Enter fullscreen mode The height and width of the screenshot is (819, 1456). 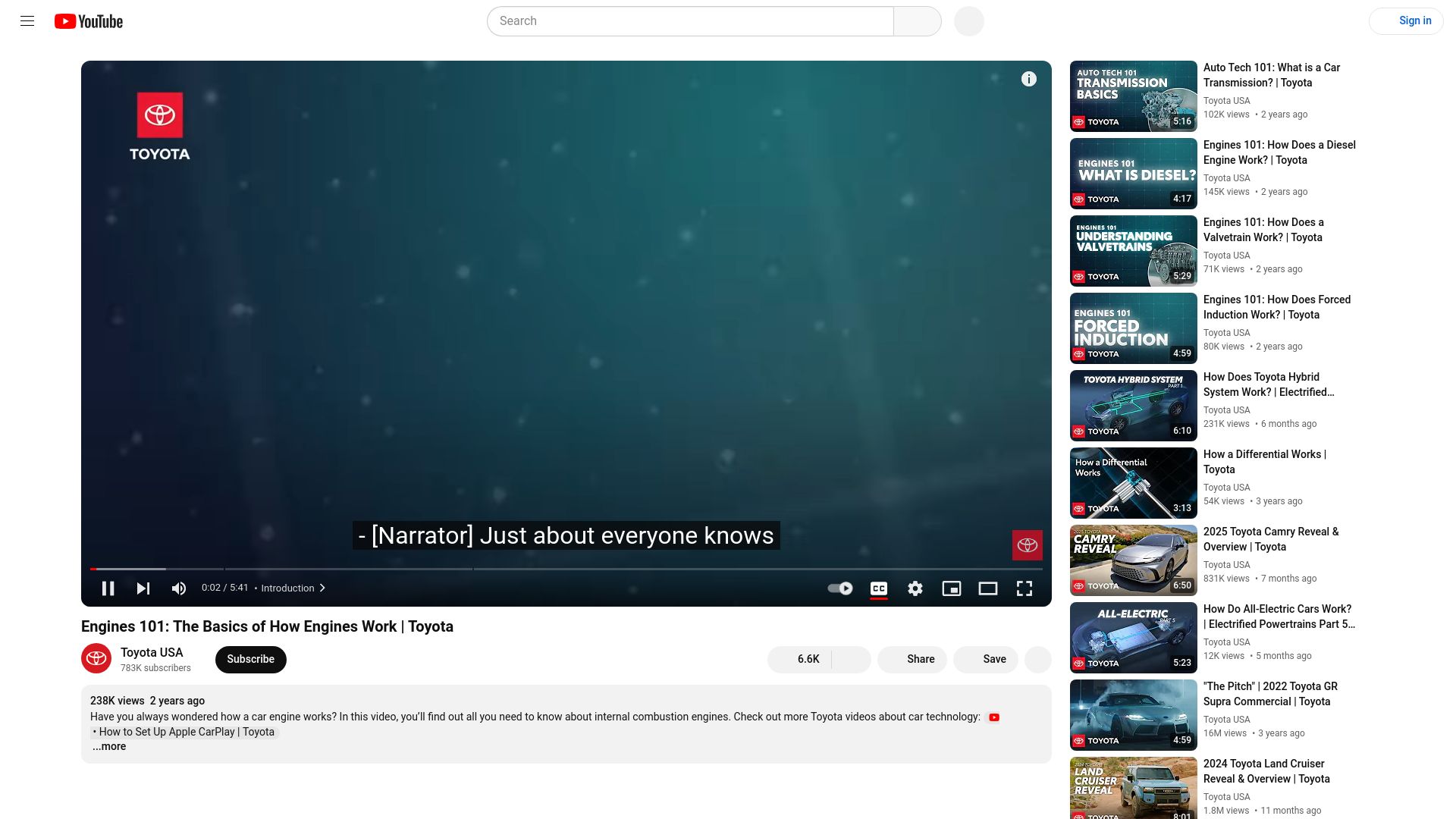(x=1025, y=588)
